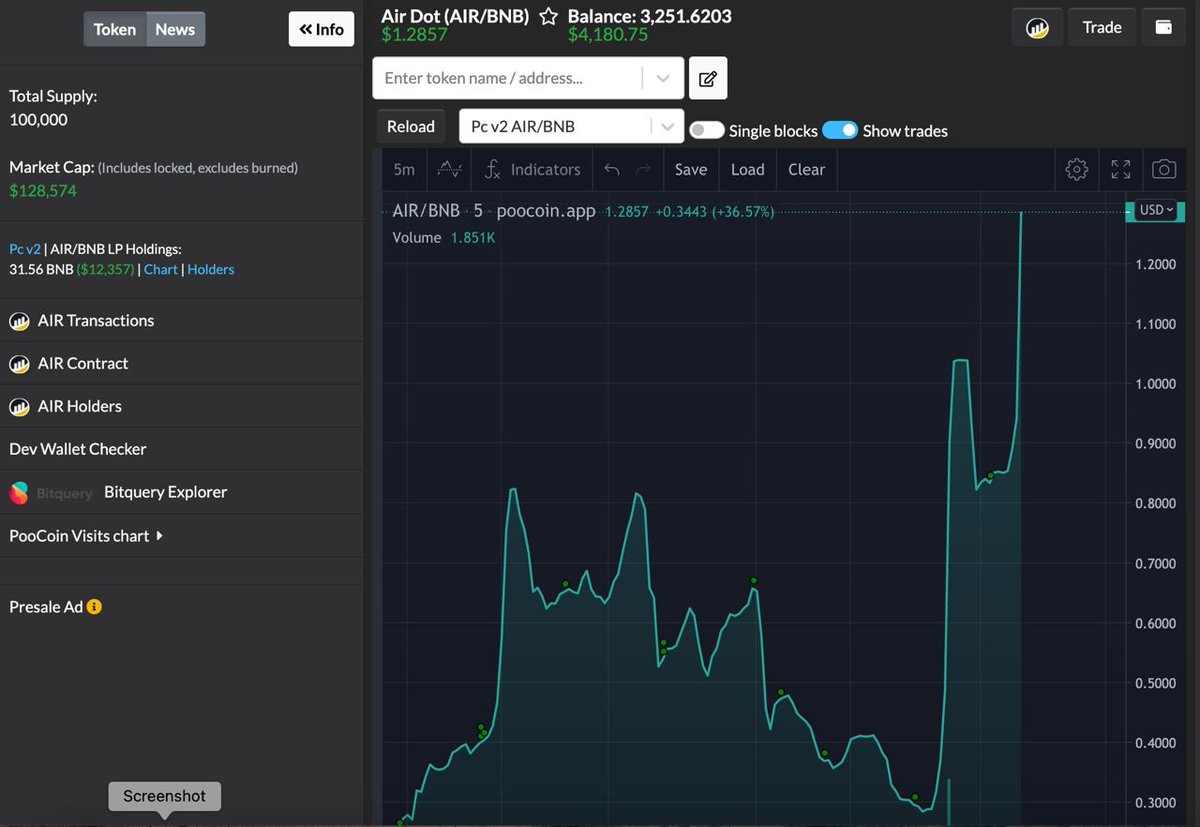Open the LP Holders link
The width and height of the screenshot is (1200, 827).
pyautogui.click(x=211, y=269)
